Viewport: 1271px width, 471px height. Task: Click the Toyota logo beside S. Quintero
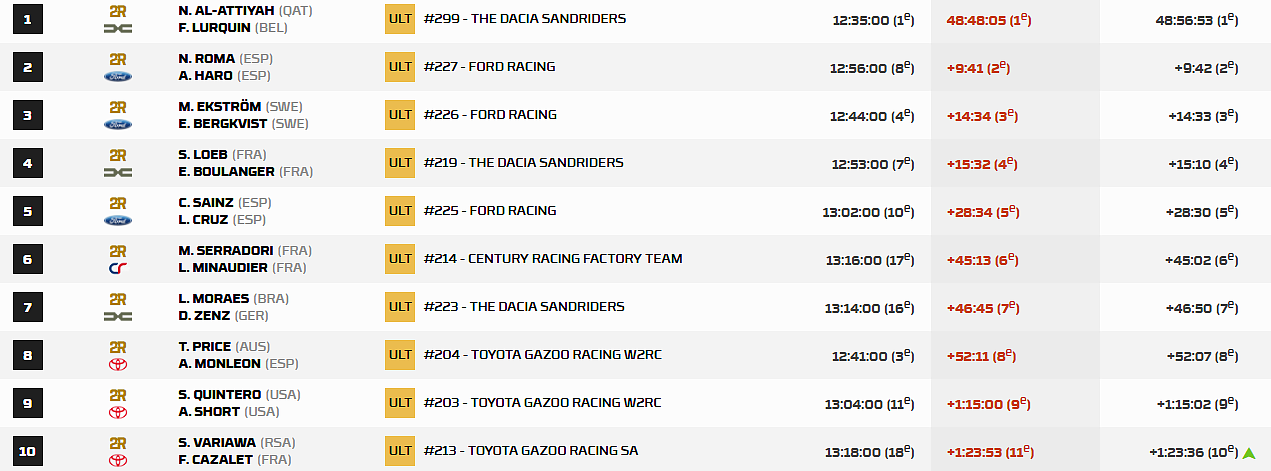(x=118, y=412)
